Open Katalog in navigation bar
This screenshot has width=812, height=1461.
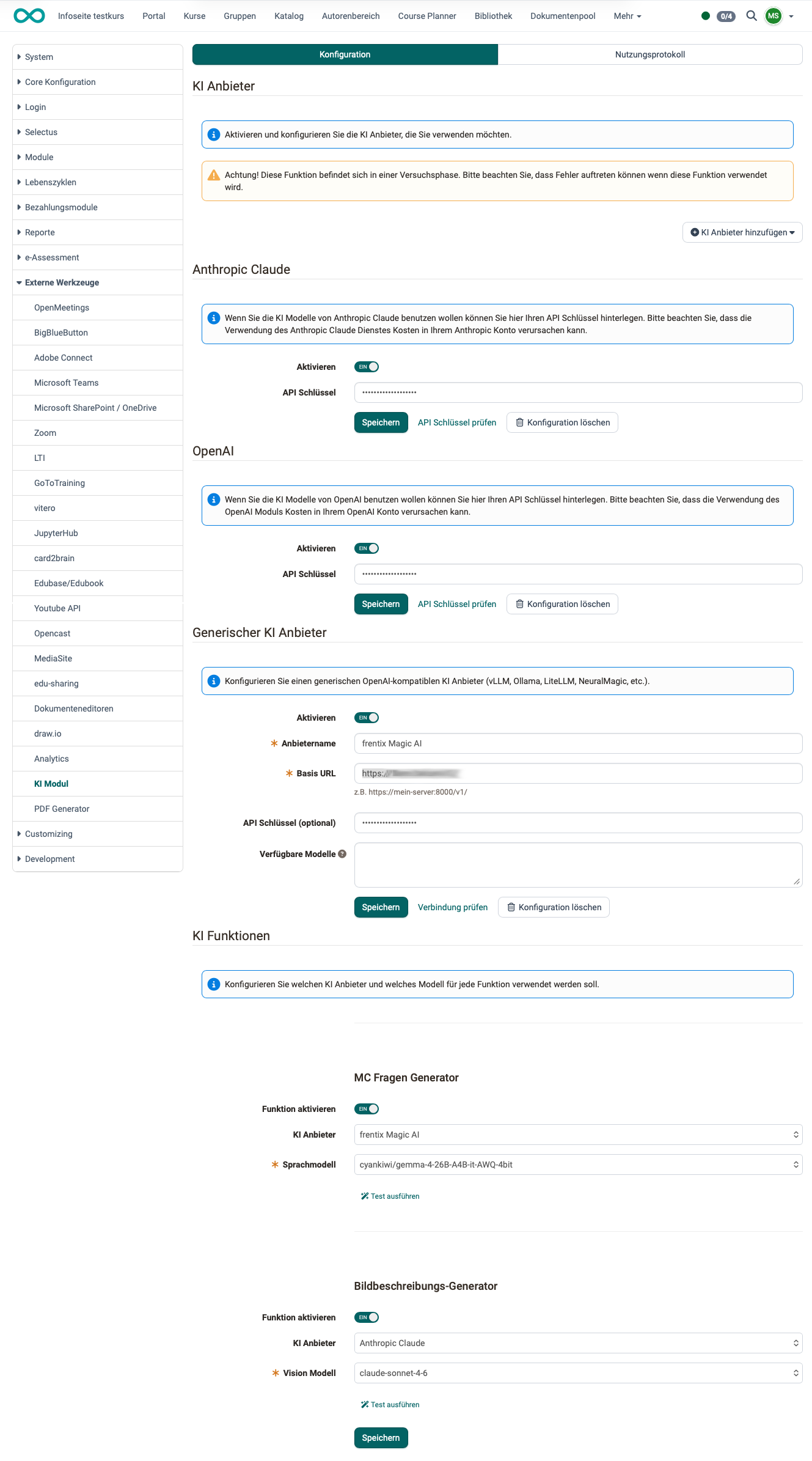pyautogui.click(x=289, y=16)
